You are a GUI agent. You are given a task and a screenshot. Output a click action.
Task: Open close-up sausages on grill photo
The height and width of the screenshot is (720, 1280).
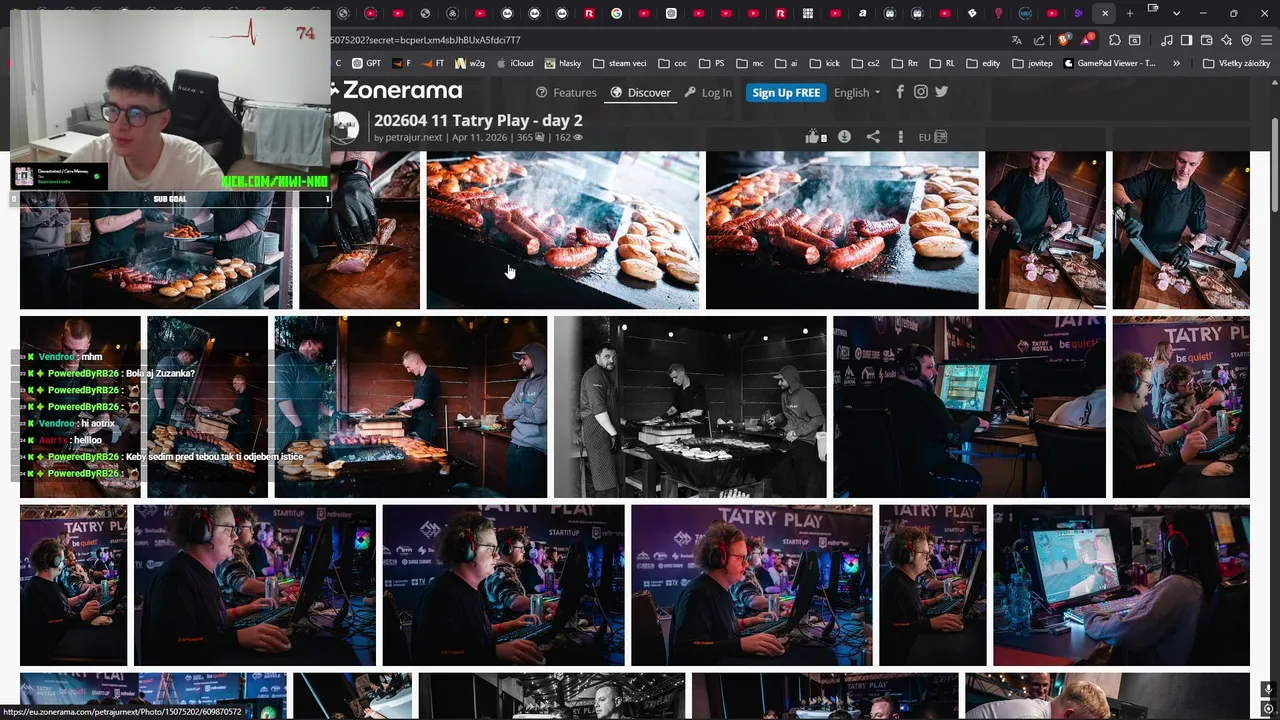click(x=563, y=230)
